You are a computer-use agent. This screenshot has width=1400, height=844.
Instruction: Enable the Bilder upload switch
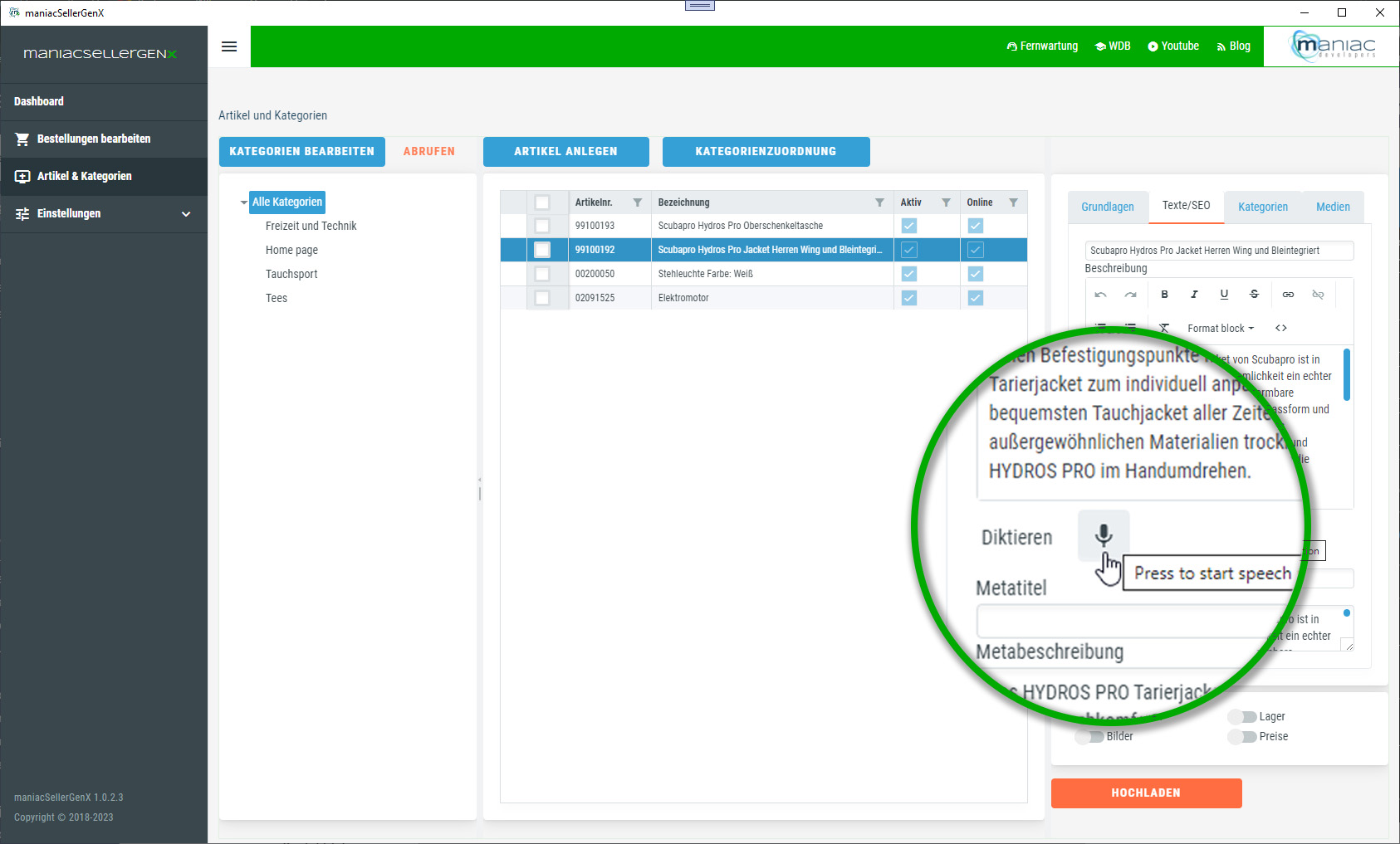1089,737
